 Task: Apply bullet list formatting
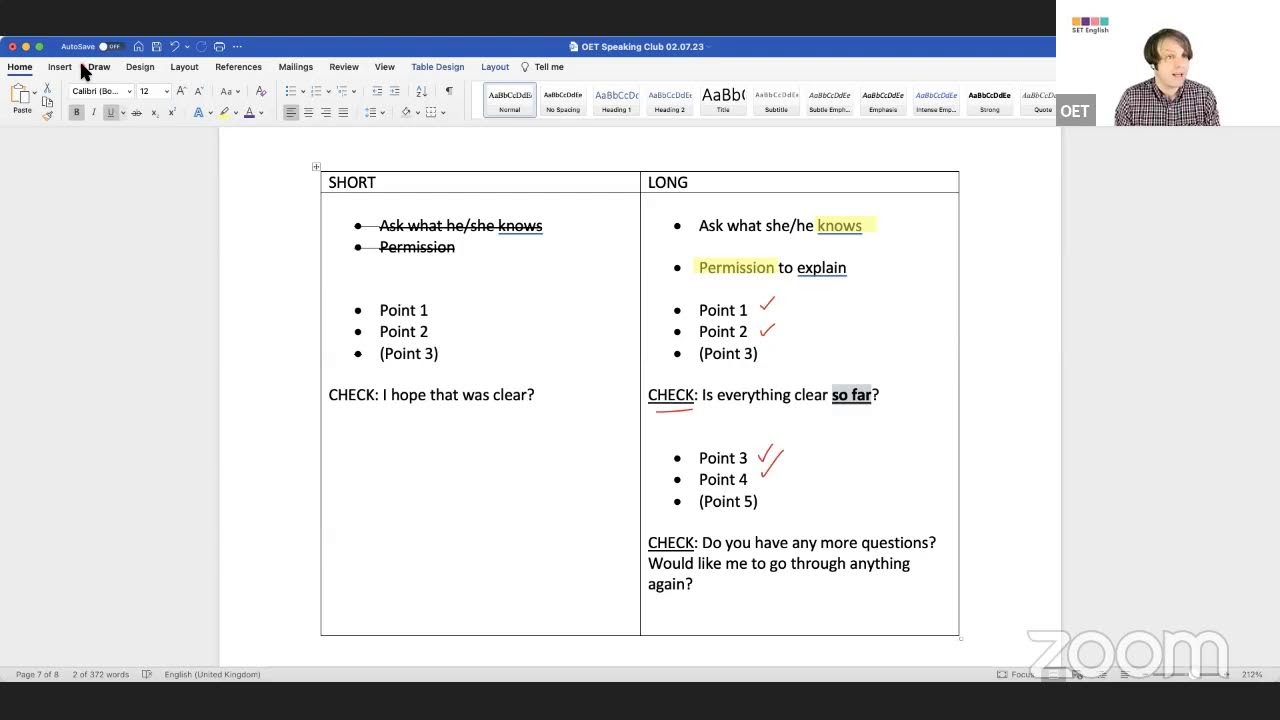(290, 91)
